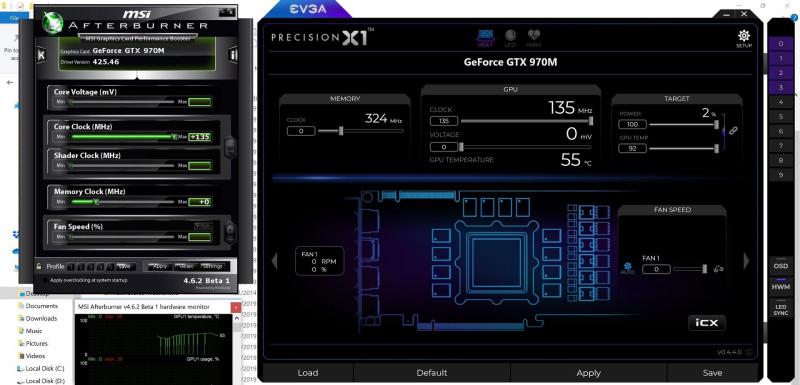Adjust the Afterburner Memory Clock slider

tap(122, 202)
